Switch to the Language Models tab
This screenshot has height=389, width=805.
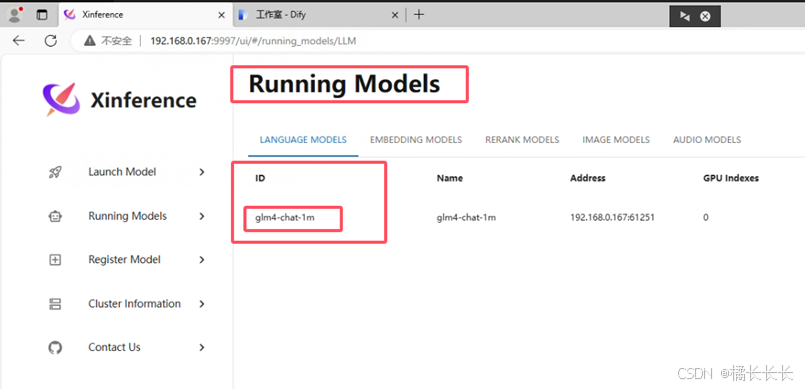(303, 140)
